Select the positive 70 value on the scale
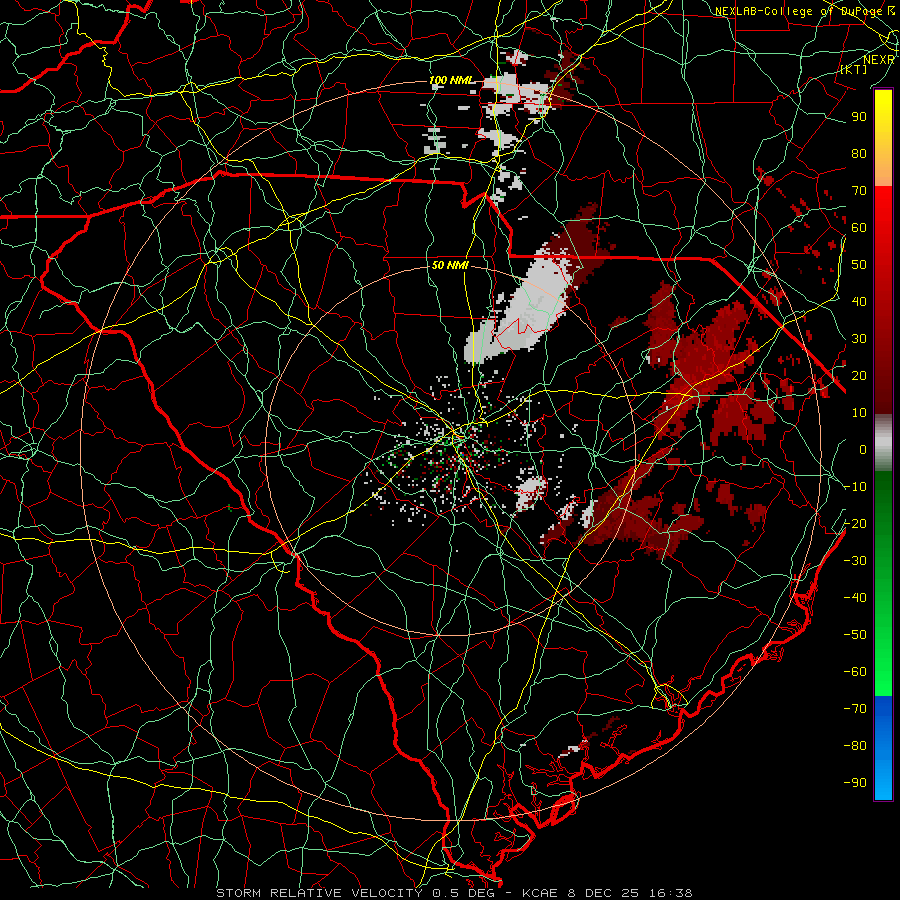This screenshot has width=900, height=900. coord(859,191)
